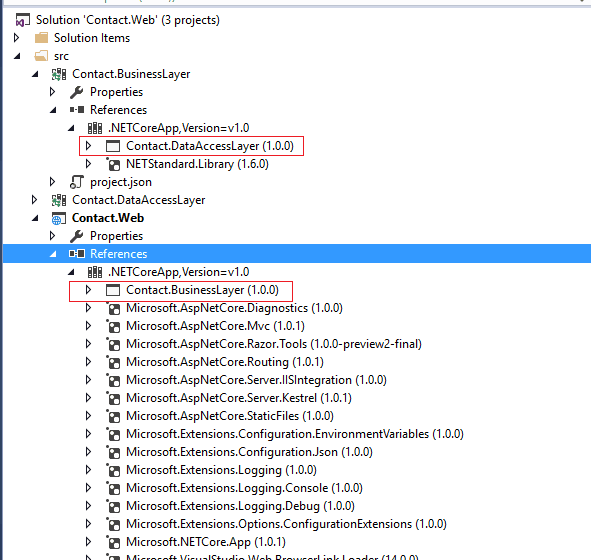
Task: Click the Microsoft.AspNetCore.StaticFiles package icon
Action: (113, 416)
